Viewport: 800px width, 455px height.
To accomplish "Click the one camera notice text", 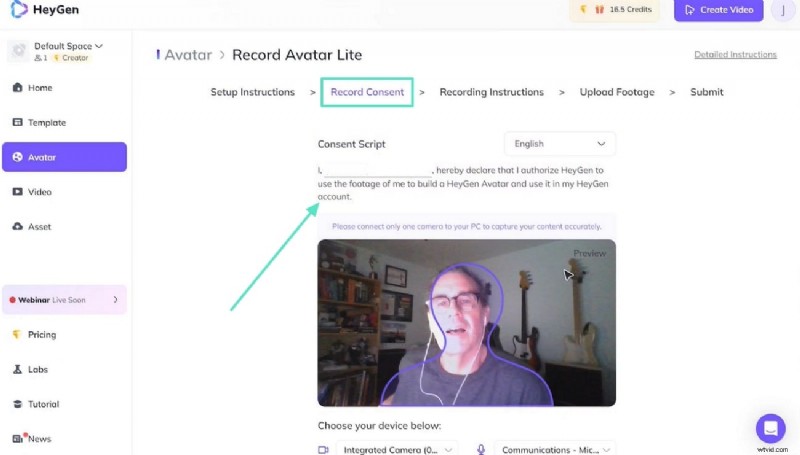I will pyautogui.click(x=466, y=226).
